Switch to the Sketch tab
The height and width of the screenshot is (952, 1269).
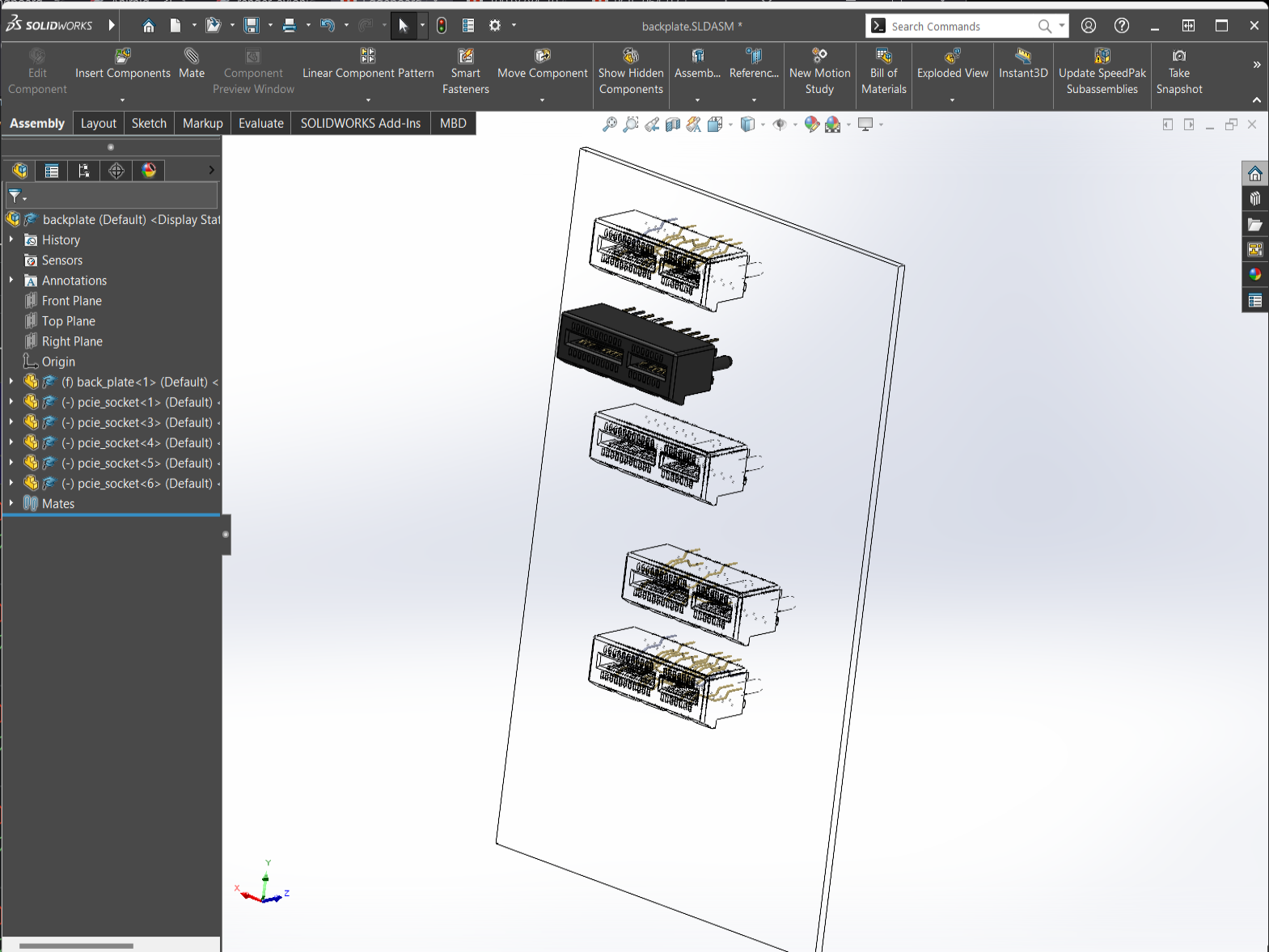pos(149,123)
